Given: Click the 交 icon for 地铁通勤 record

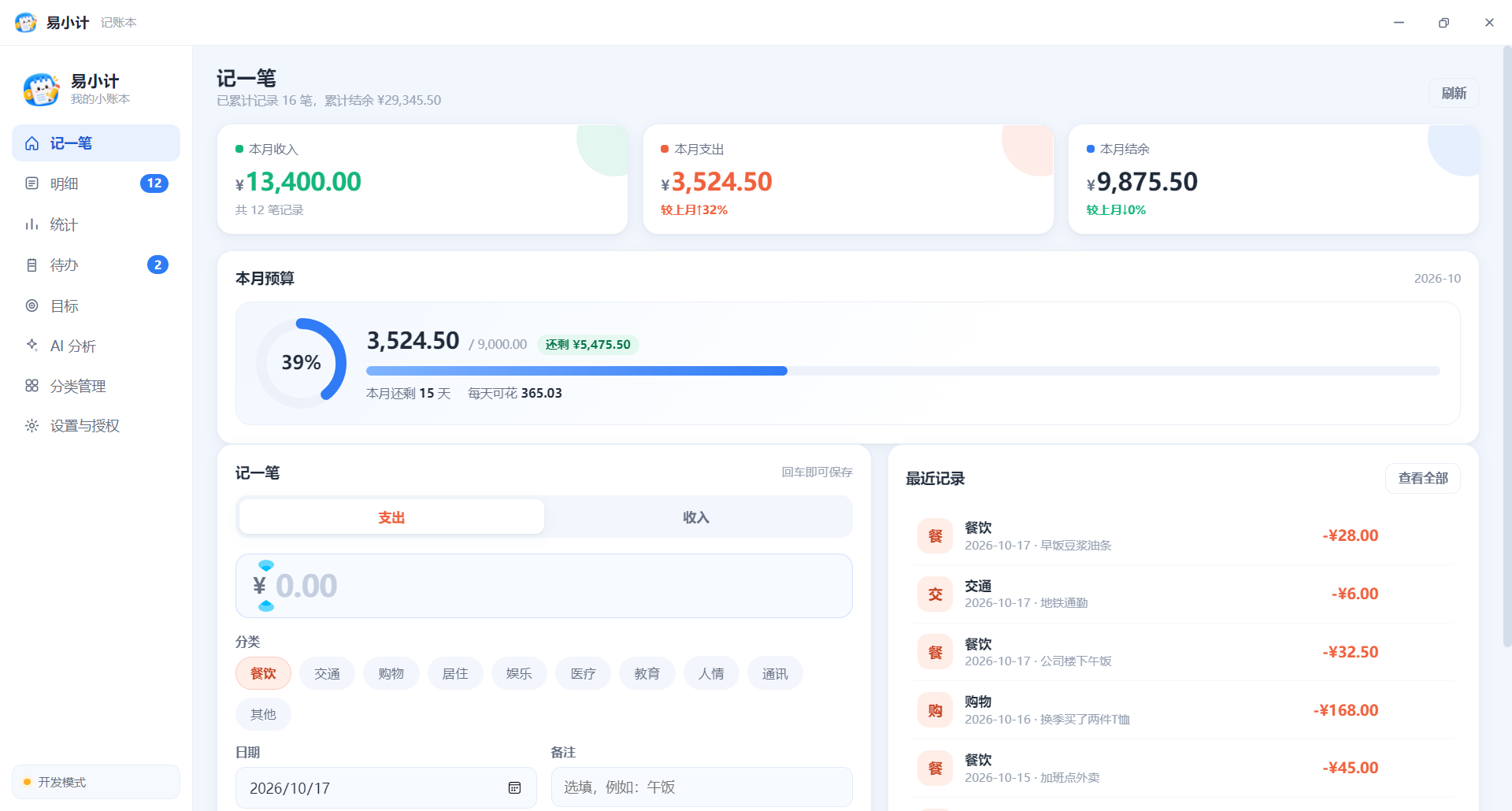Looking at the screenshot, I should click(x=935, y=594).
